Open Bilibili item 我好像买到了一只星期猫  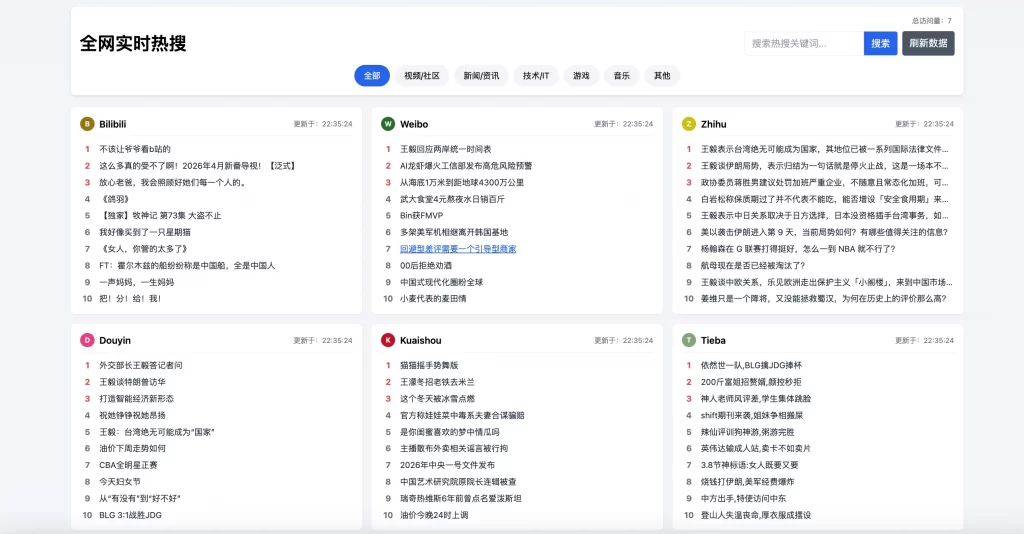tap(145, 232)
